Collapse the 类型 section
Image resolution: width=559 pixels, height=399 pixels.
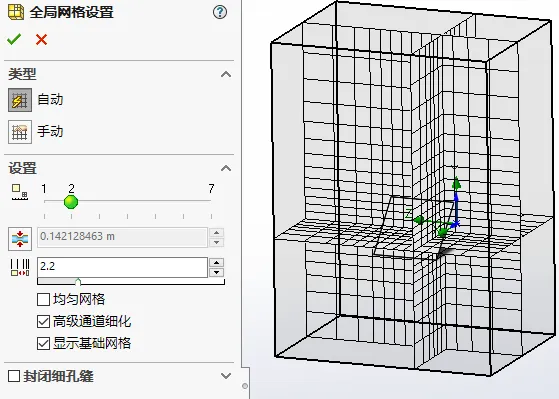click(226, 74)
